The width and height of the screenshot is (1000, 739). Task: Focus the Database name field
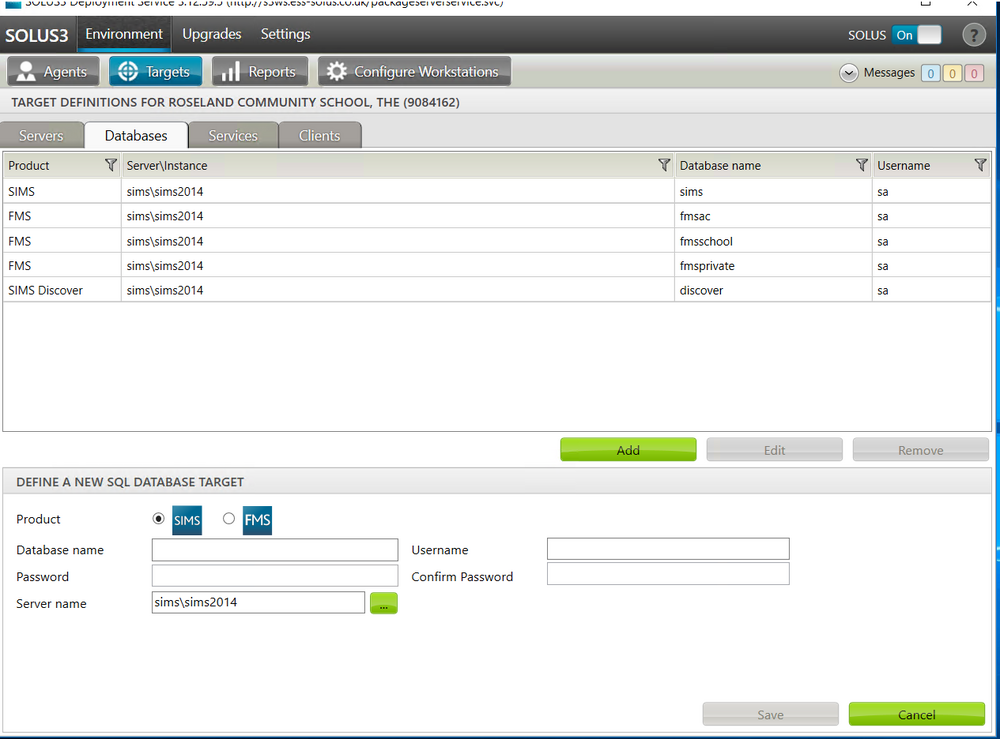(x=275, y=550)
